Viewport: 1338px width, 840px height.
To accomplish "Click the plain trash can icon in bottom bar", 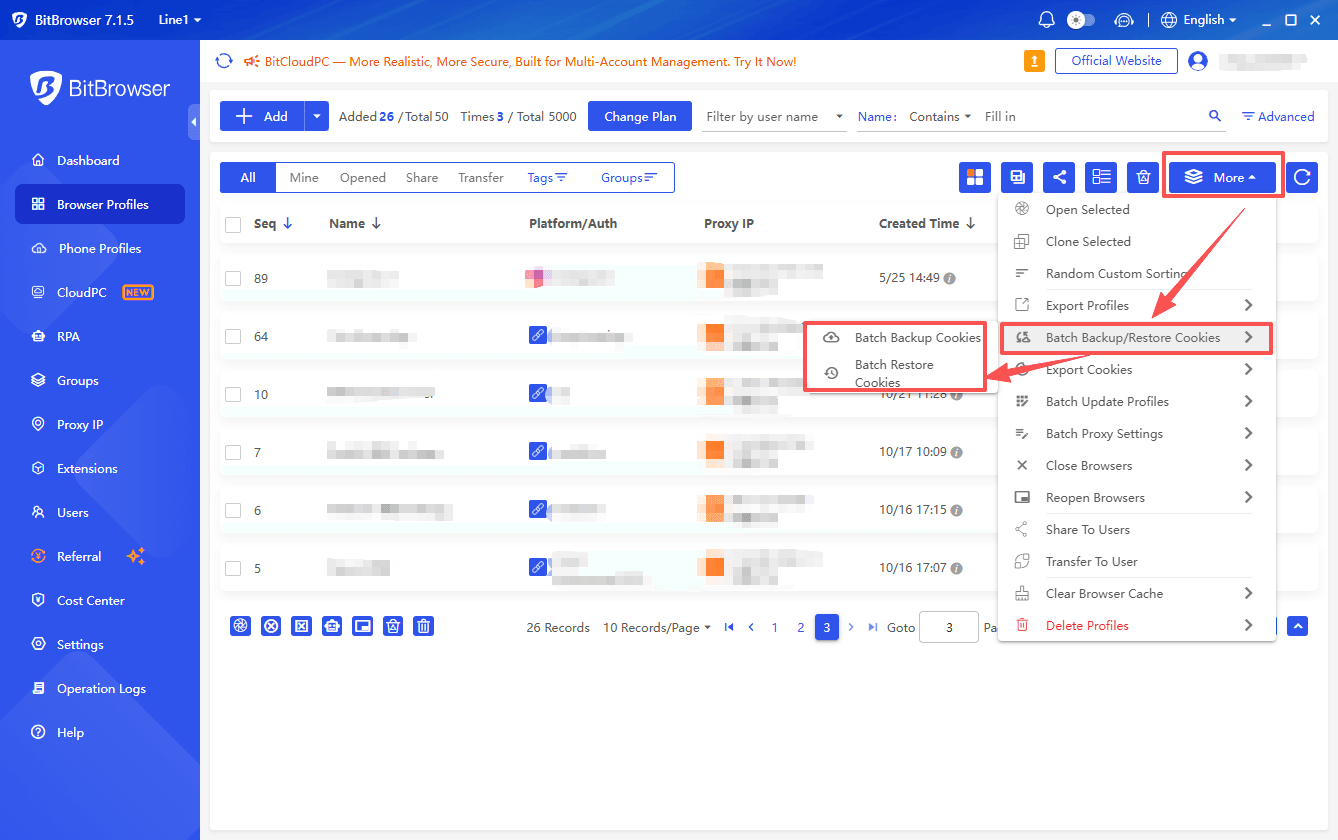I will [x=424, y=626].
